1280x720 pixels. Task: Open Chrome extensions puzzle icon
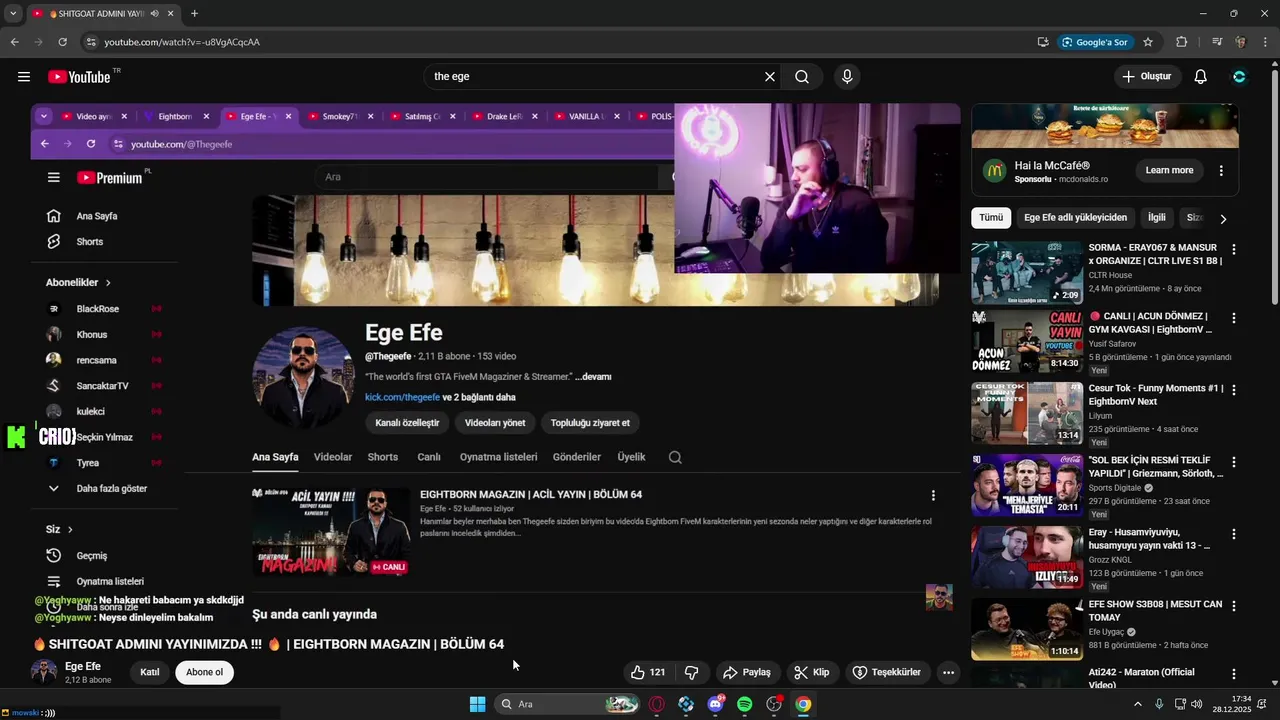(1182, 42)
